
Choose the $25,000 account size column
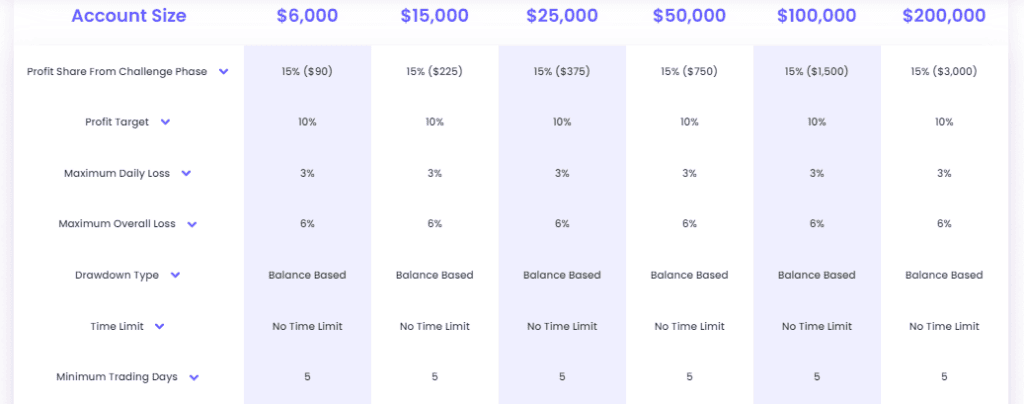[562, 16]
